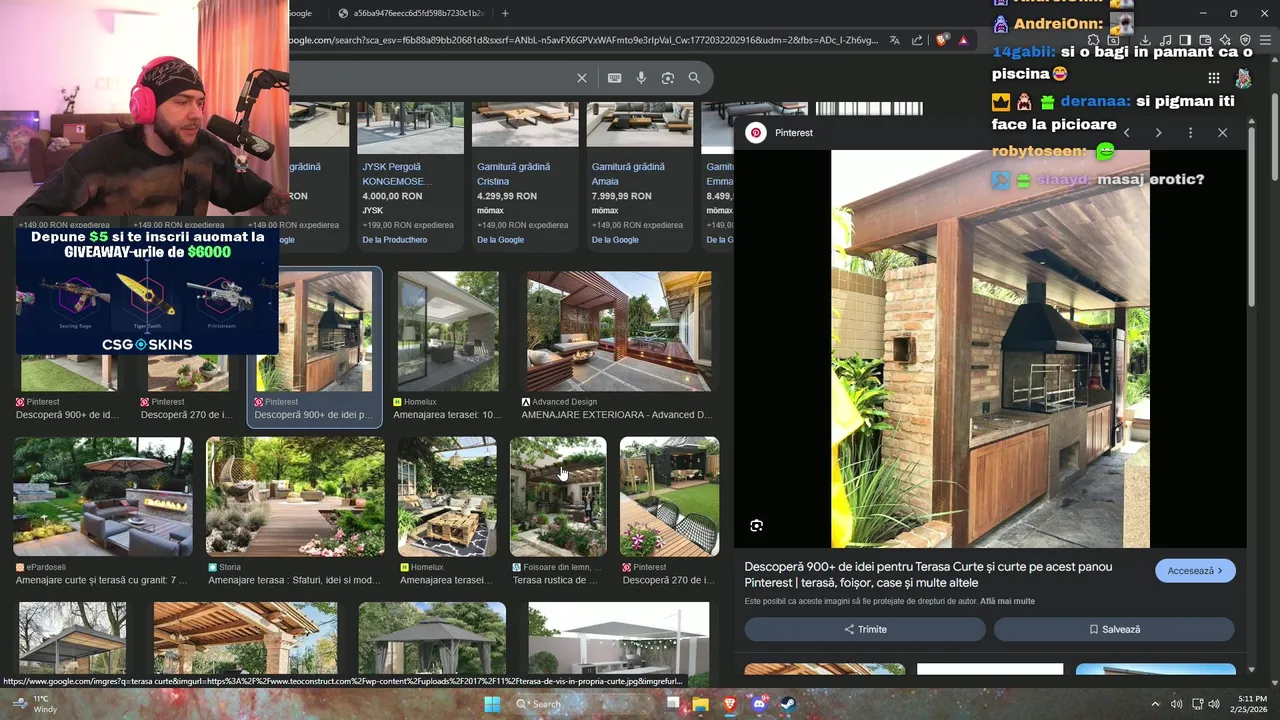This screenshot has width=1280, height=720.
Task: Search by image with Google Lens
Action: click(x=668, y=78)
